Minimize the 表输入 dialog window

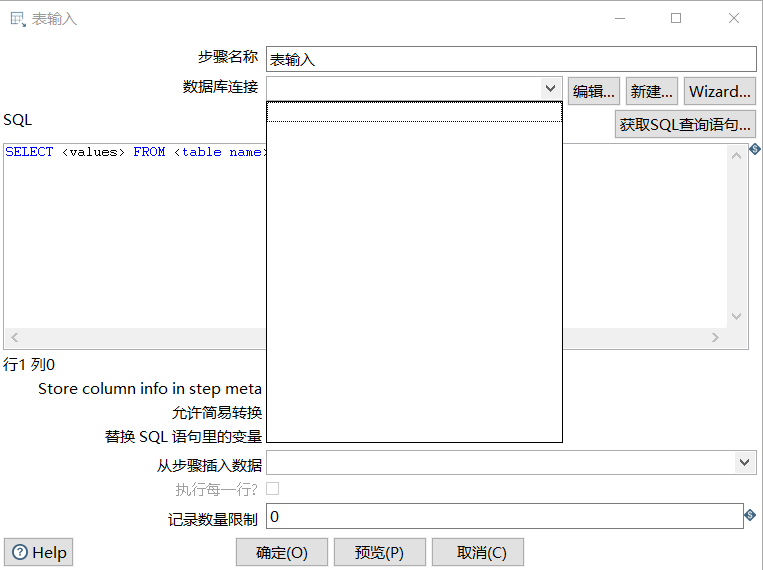[x=620, y=18]
